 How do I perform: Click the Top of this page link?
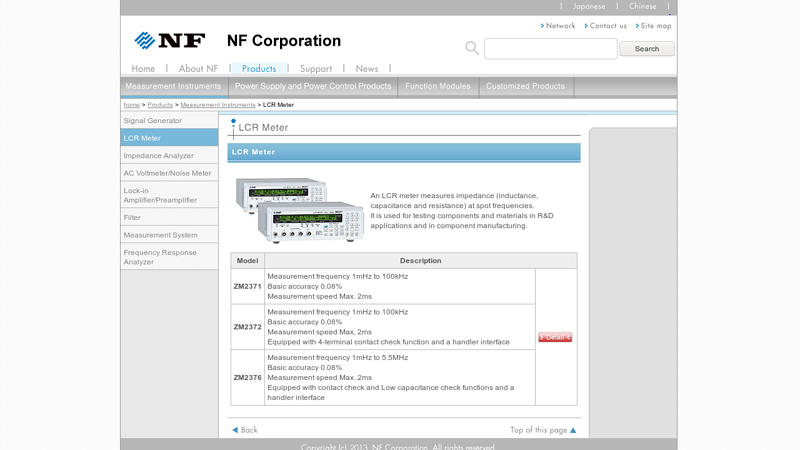tap(539, 430)
